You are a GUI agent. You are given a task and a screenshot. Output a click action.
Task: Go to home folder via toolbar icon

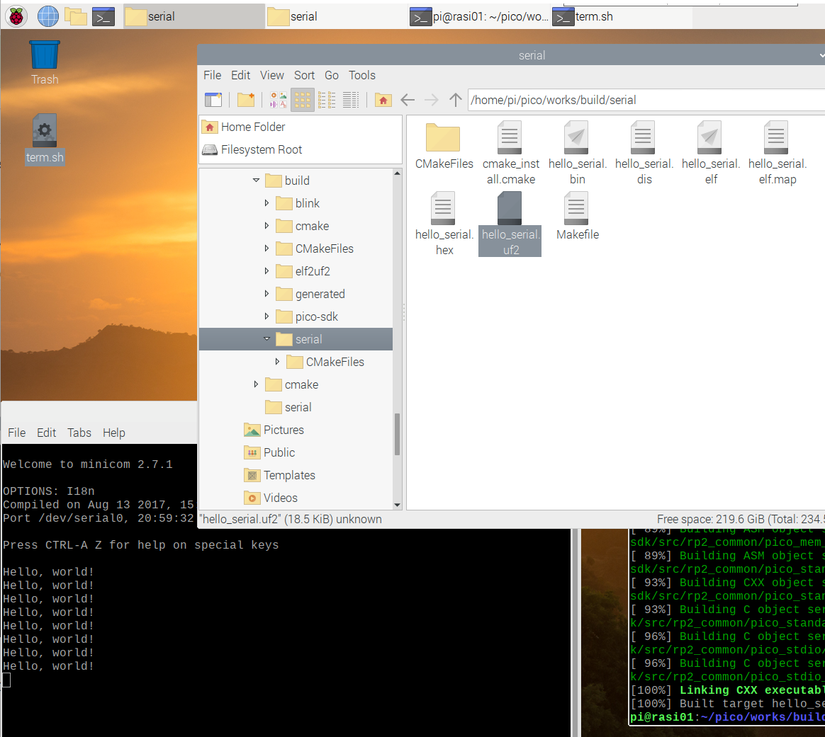pyautogui.click(x=383, y=100)
